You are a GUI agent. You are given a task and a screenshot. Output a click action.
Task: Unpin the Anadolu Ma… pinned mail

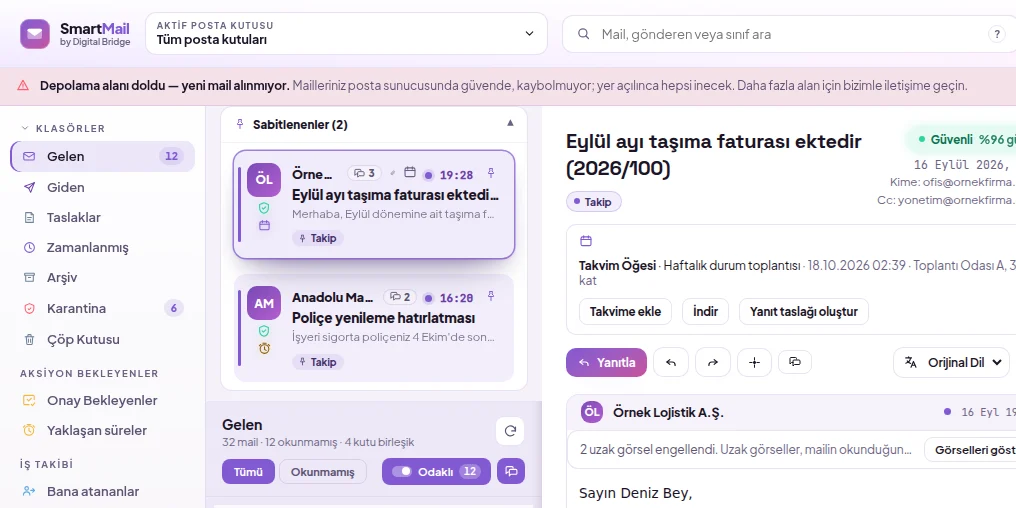tap(491, 296)
